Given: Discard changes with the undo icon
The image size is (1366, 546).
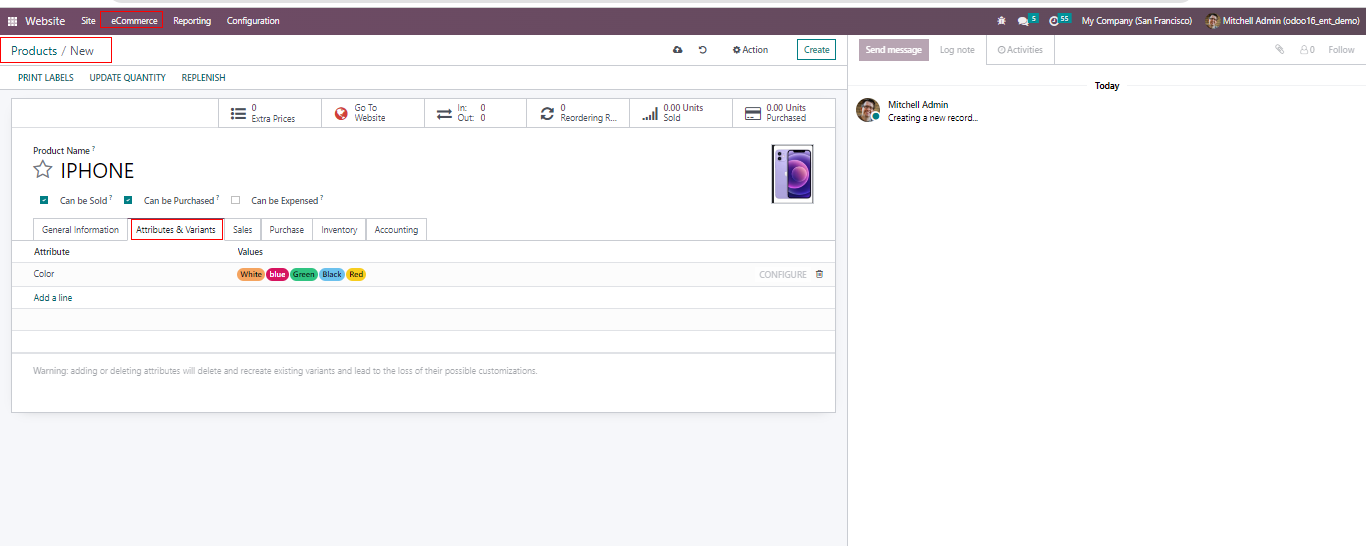Looking at the screenshot, I should (703, 50).
